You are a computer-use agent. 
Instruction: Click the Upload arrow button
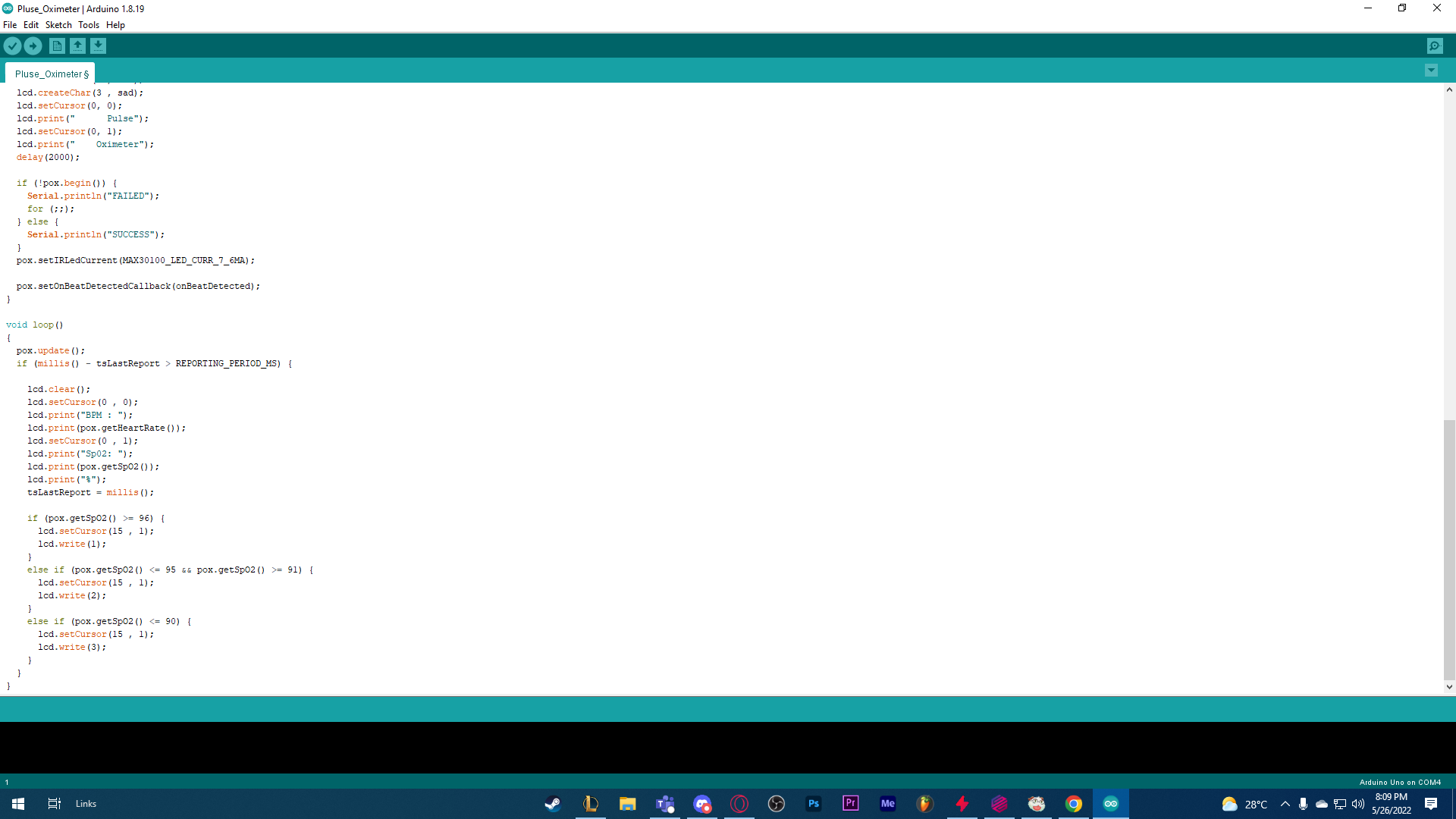33,46
